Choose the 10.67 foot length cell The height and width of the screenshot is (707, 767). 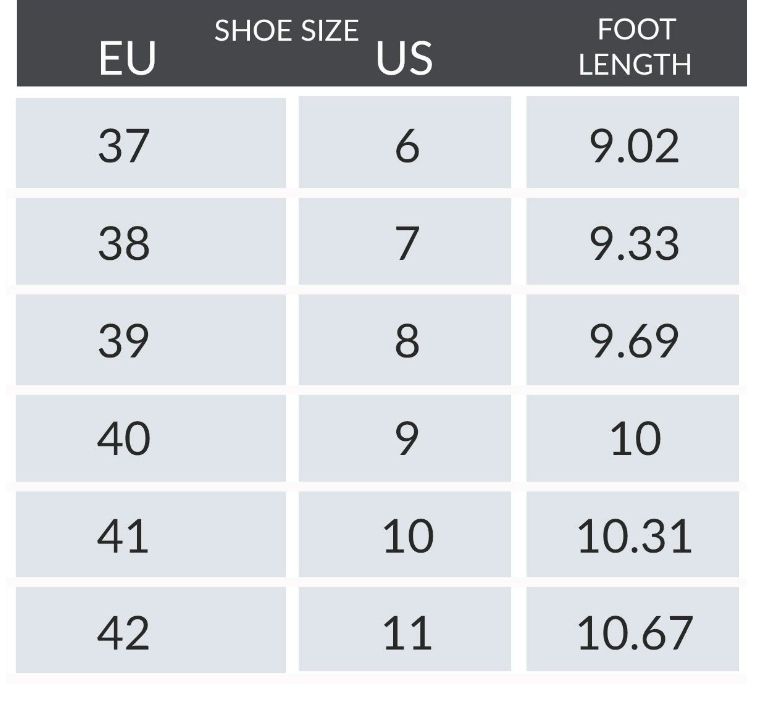click(x=633, y=632)
